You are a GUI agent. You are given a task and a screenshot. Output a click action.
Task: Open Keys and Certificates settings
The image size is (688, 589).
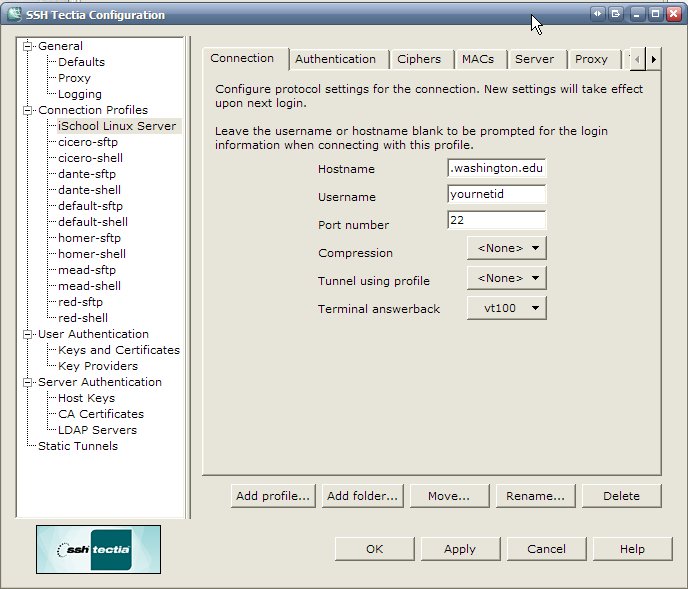tap(119, 350)
